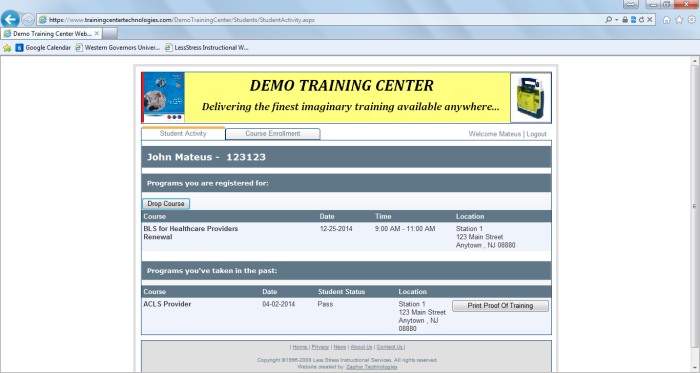This screenshot has width=700, height=373.
Task: Click the site favicon in address bar
Action: tap(42, 20)
